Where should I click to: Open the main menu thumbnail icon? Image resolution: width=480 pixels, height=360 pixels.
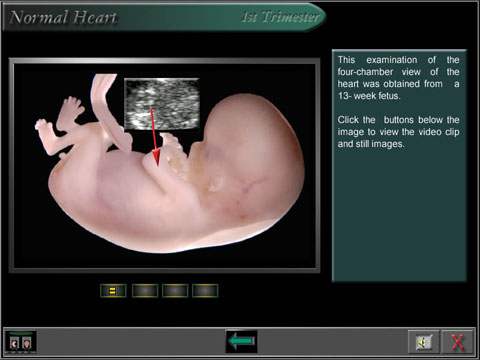tap(20, 342)
